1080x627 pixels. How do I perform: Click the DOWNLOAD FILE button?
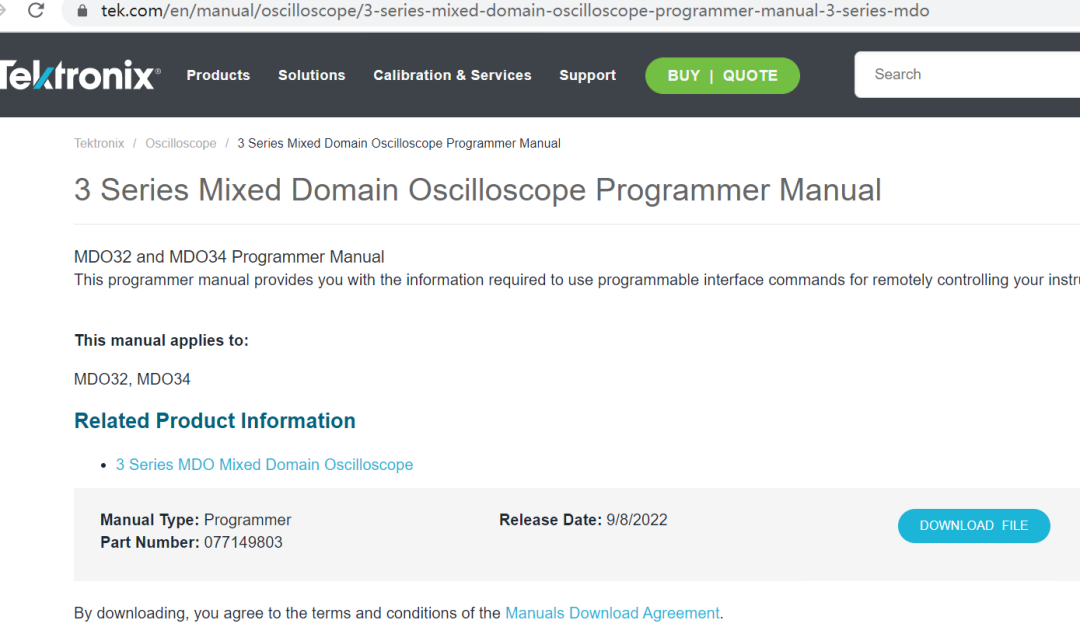[973, 526]
